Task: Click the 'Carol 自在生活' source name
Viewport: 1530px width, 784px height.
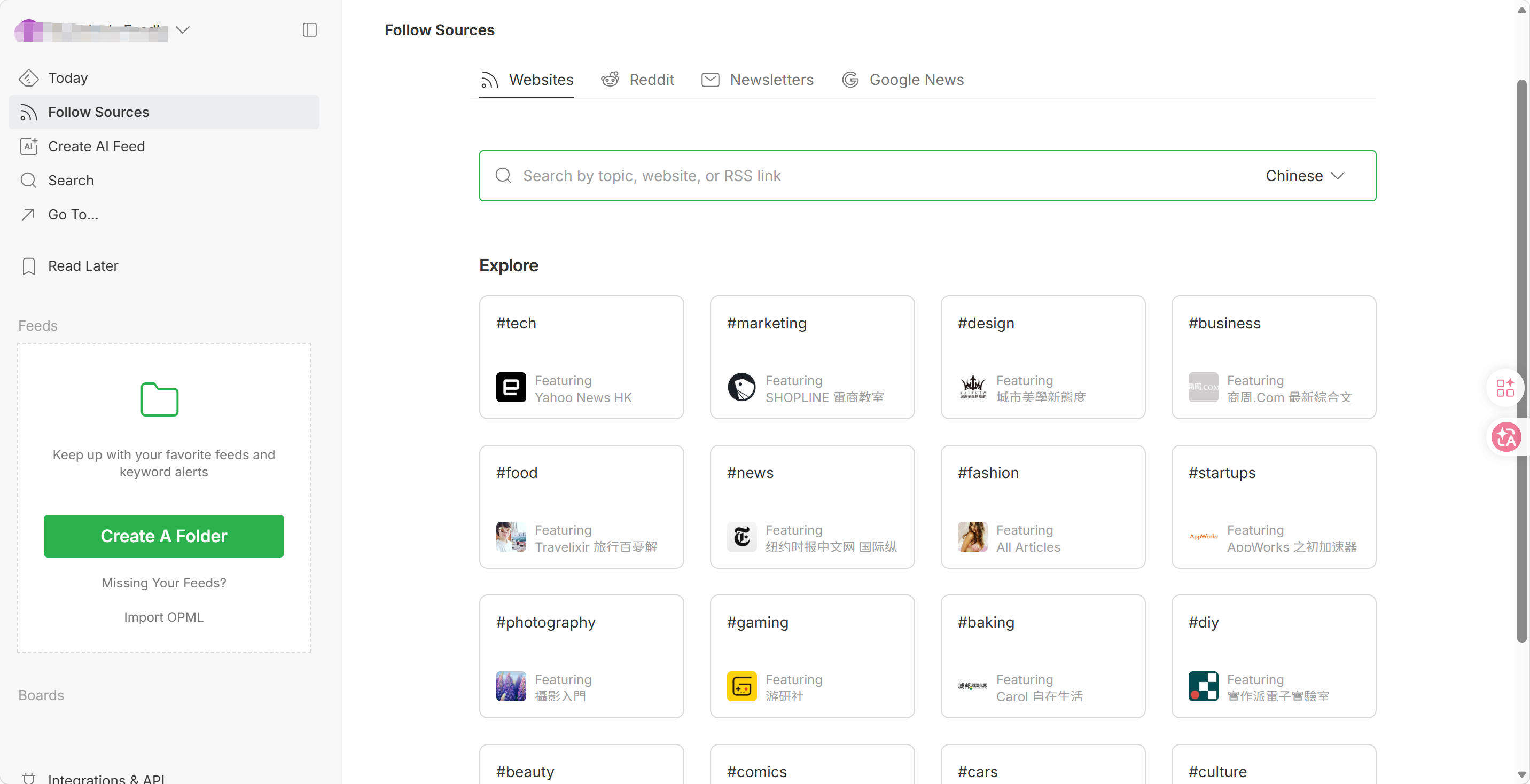Action: pos(1040,696)
